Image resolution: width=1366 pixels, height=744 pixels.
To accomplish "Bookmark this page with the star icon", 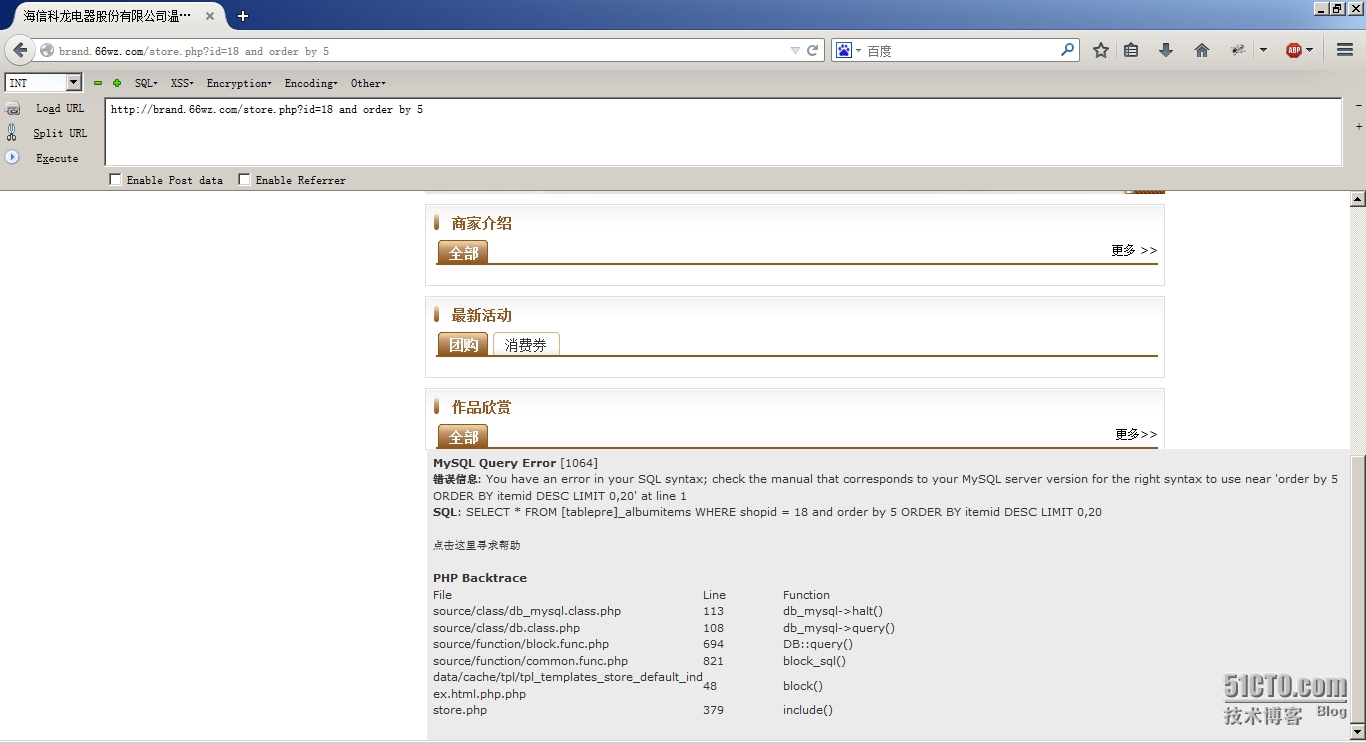I will point(1101,50).
